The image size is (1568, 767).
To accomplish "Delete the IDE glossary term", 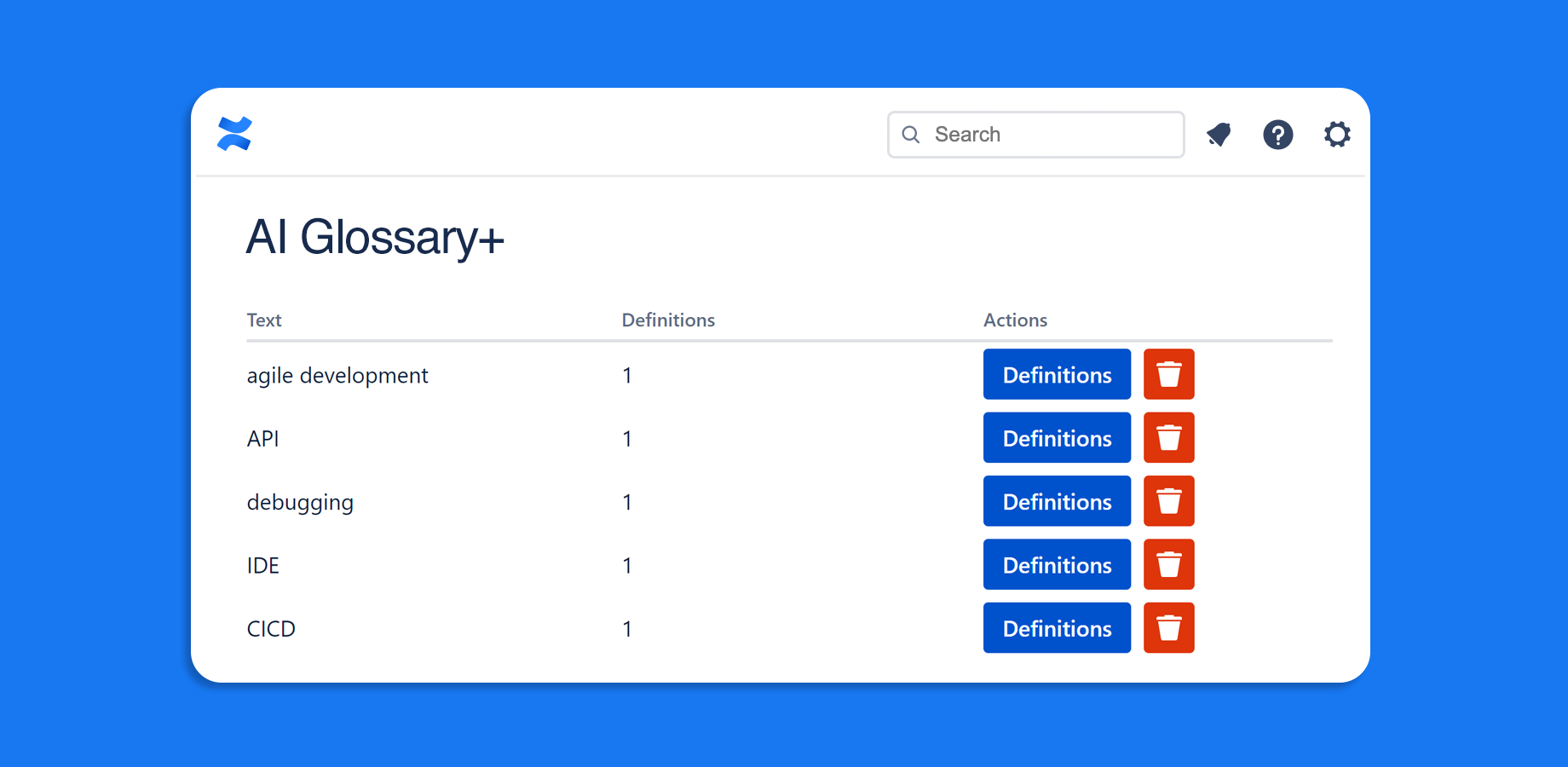I will [x=1168, y=564].
